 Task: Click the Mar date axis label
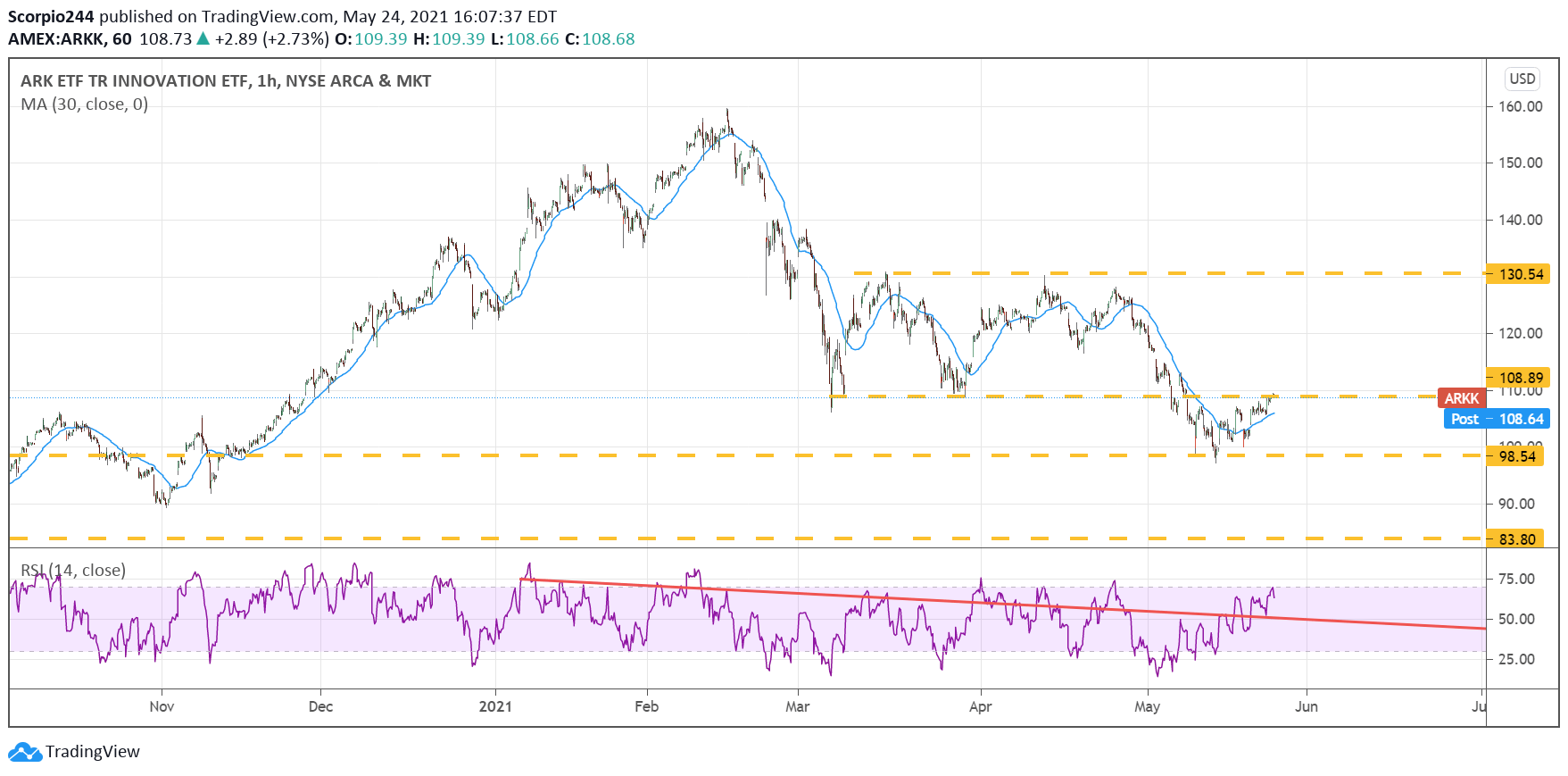(x=797, y=706)
